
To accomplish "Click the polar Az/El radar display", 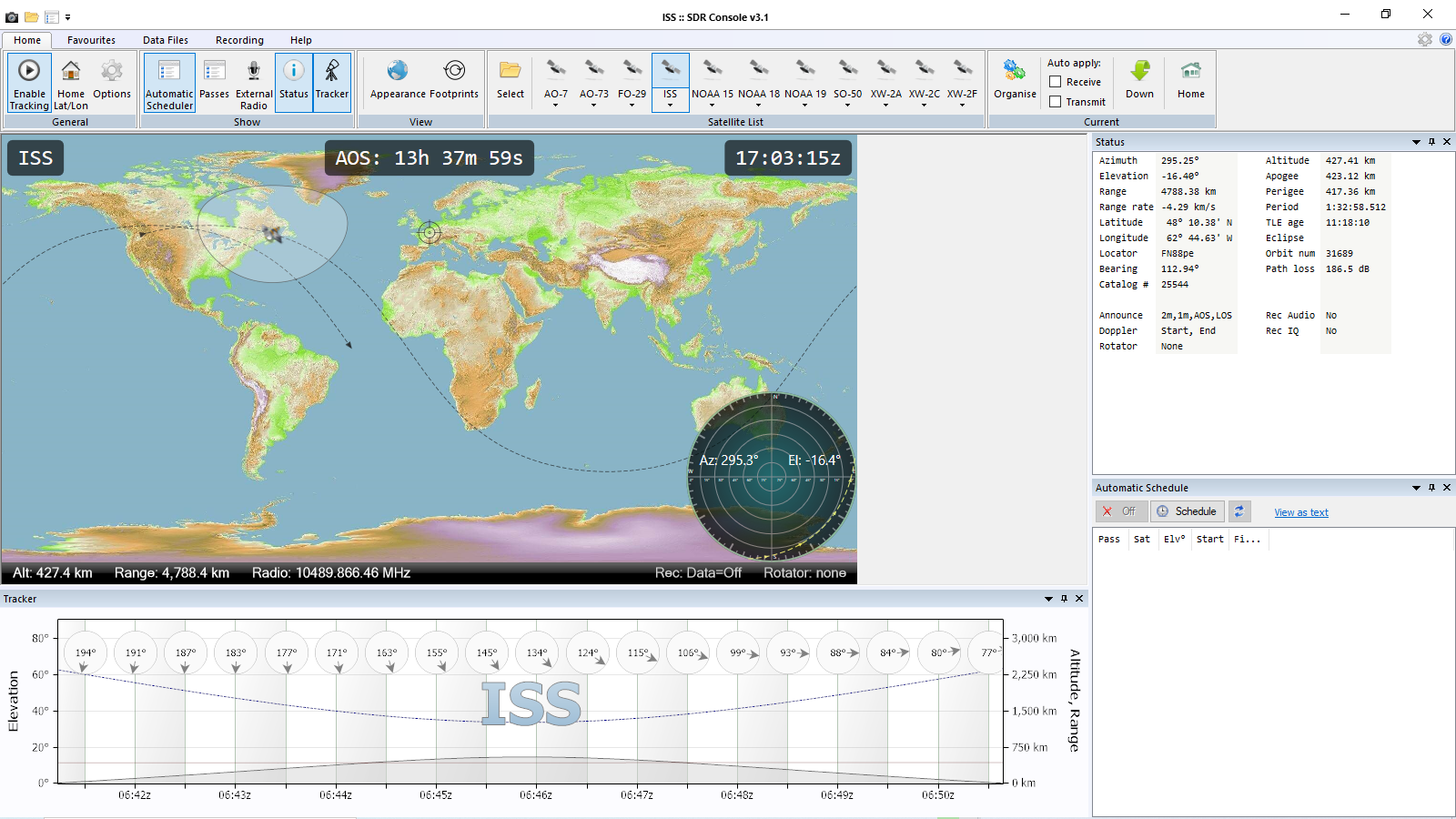I will [772, 477].
